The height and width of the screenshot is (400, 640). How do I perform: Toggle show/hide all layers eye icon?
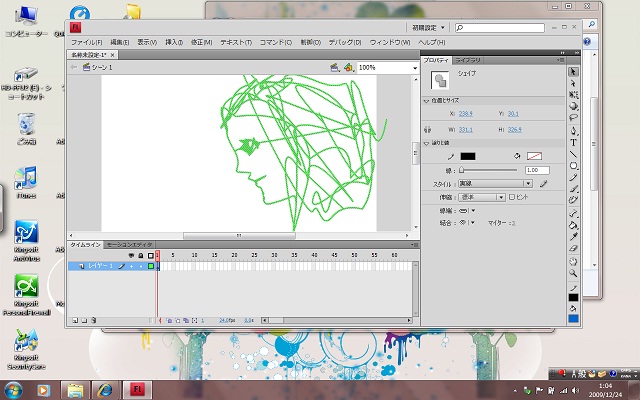130,256
